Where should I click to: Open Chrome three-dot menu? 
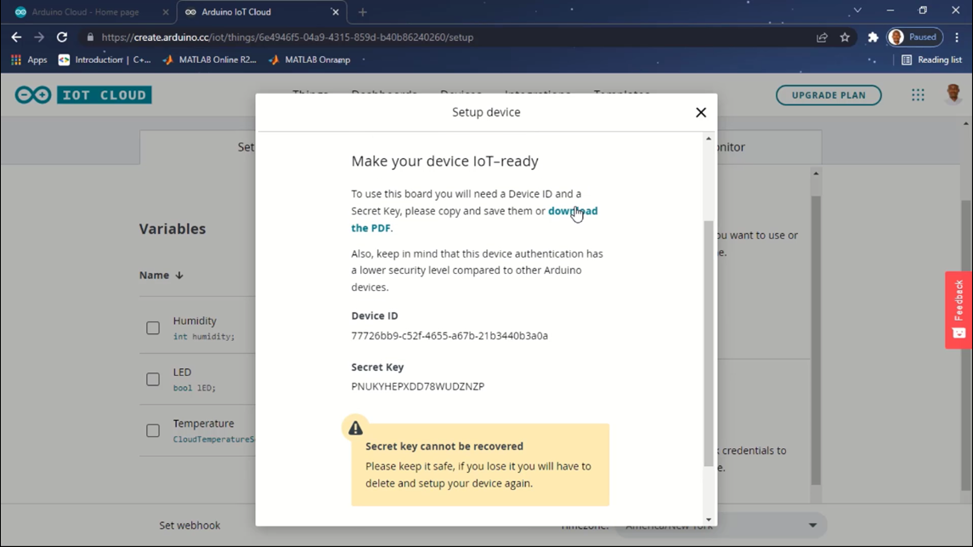point(957,37)
